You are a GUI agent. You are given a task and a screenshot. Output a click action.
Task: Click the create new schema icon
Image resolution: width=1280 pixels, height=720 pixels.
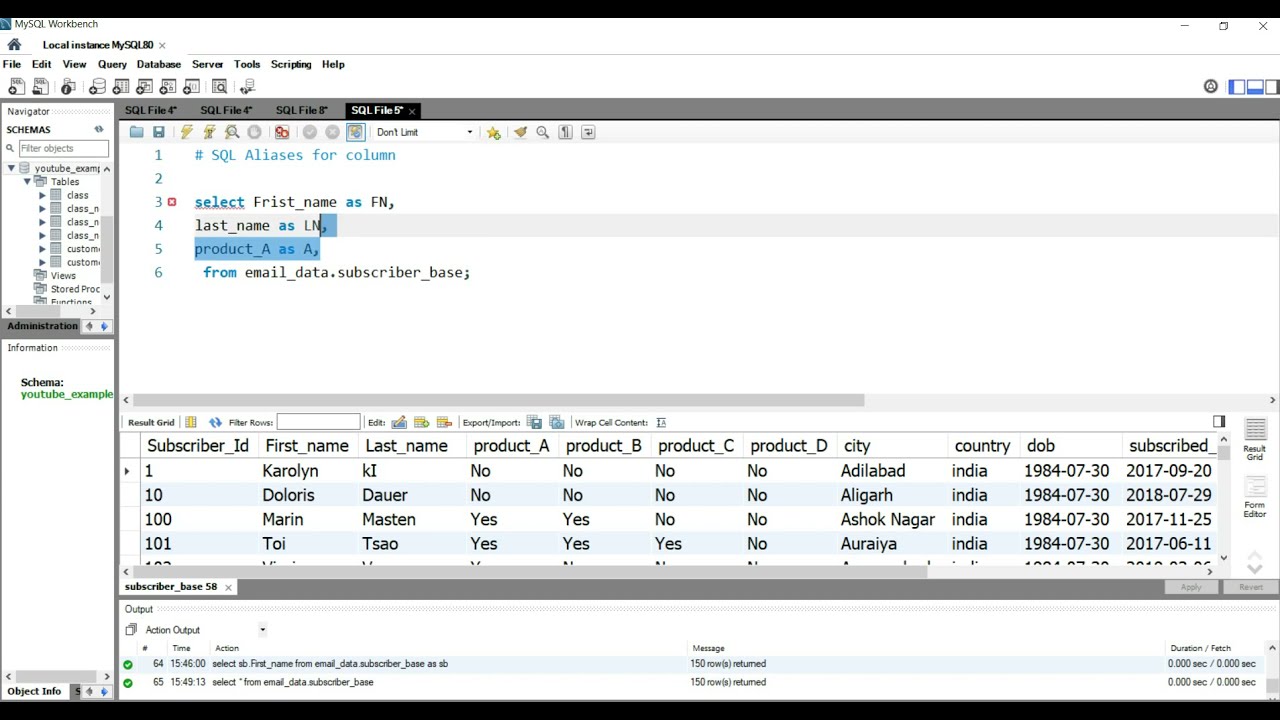(x=97, y=87)
